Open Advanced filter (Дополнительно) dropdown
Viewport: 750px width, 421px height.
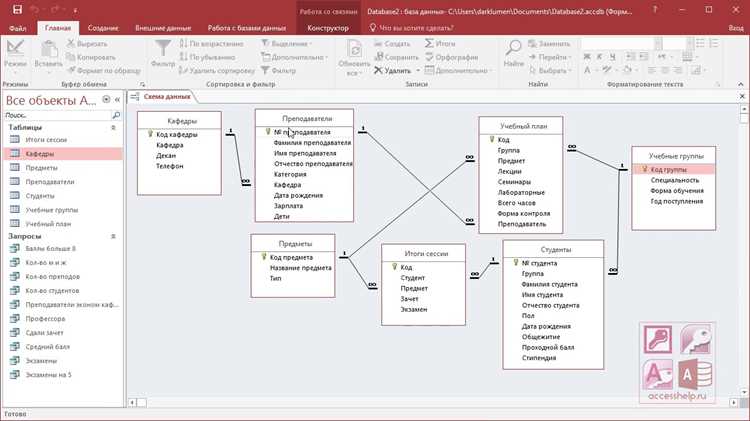294,57
